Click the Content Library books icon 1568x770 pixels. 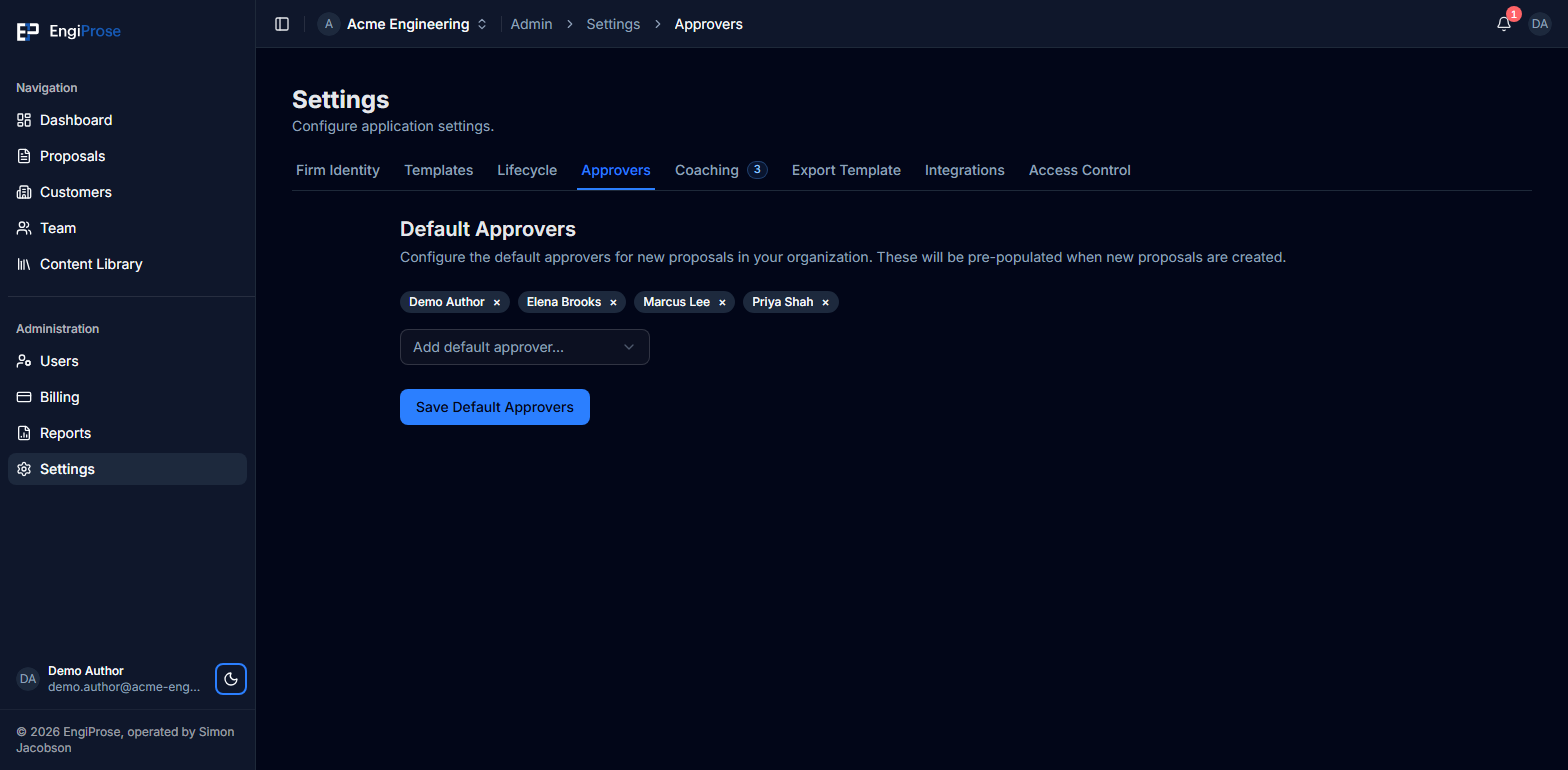24,264
